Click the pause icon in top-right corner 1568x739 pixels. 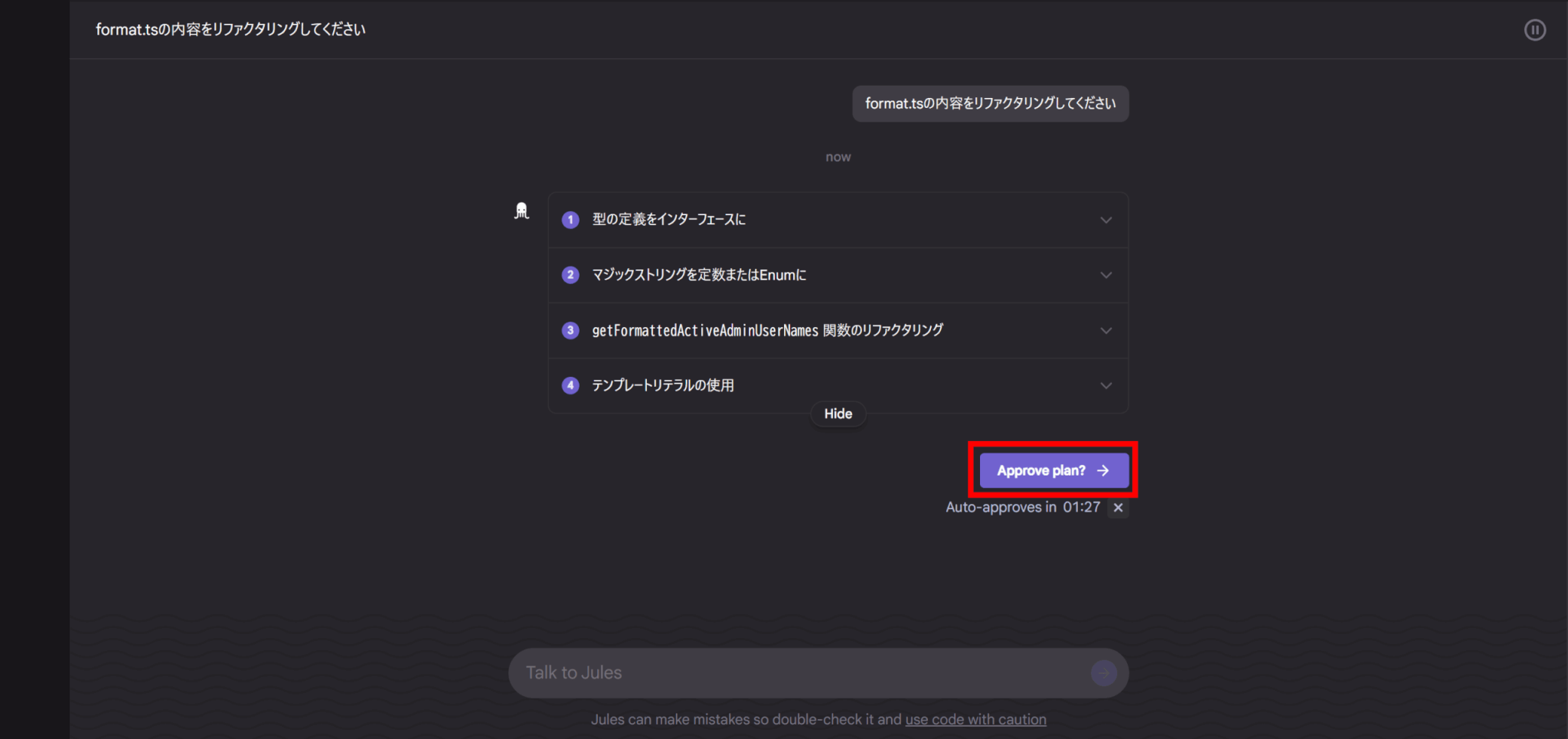[1534, 30]
